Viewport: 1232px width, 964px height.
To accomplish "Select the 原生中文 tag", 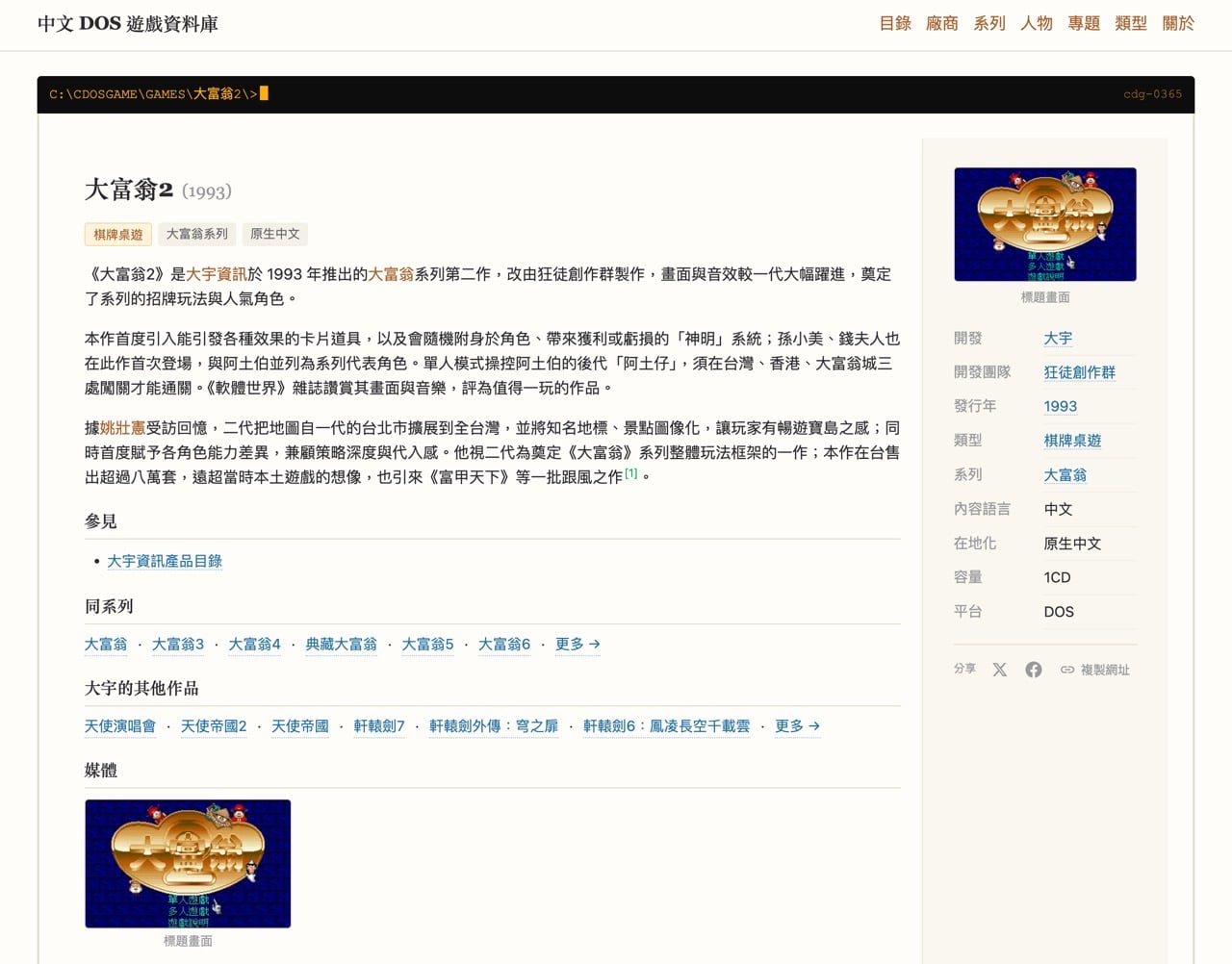I will (275, 234).
